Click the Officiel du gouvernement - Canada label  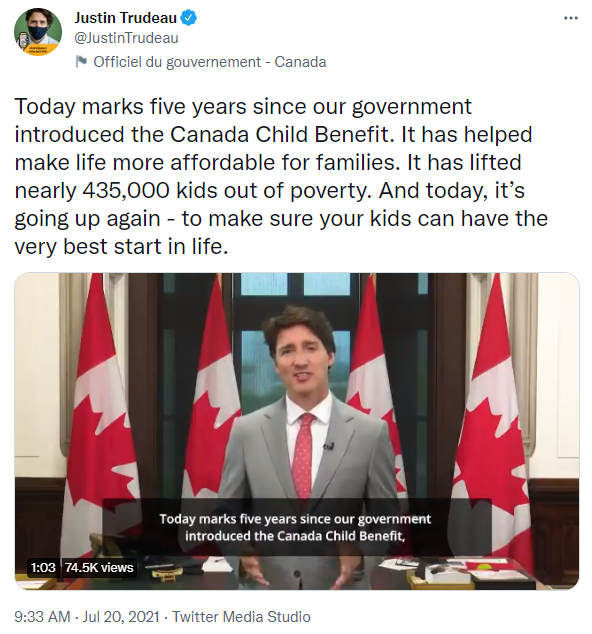point(209,62)
